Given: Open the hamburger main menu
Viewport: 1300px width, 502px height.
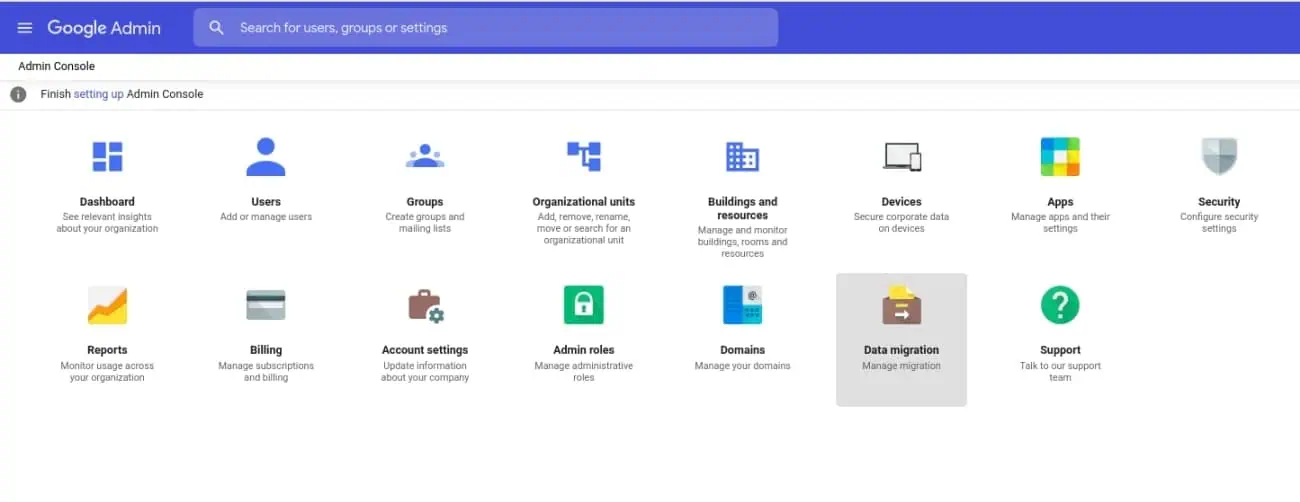Looking at the screenshot, I should click(x=25, y=28).
